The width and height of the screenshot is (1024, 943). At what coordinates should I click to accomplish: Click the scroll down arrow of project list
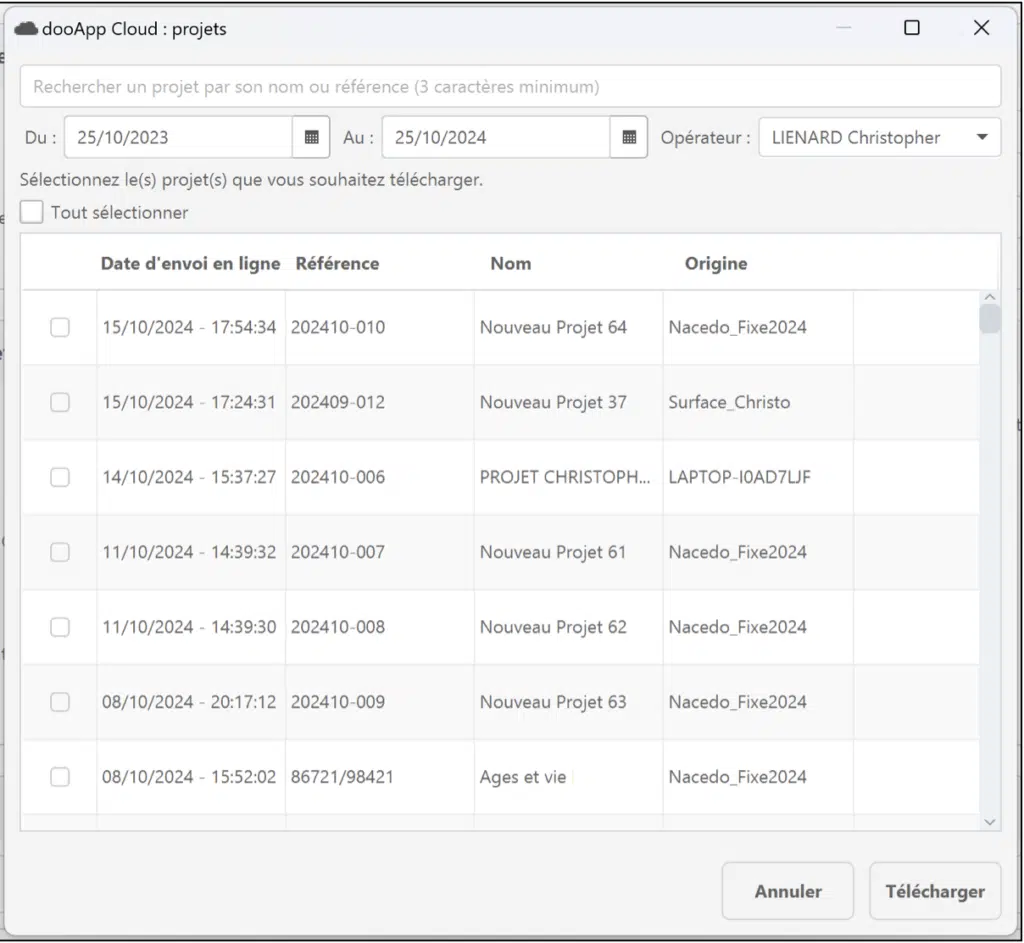[x=989, y=822]
